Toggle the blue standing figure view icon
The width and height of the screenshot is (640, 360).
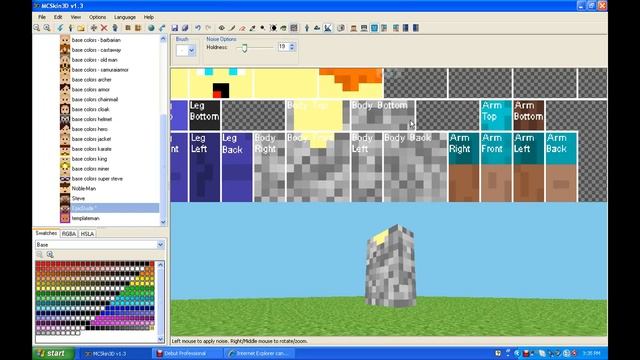tap(307, 28)
